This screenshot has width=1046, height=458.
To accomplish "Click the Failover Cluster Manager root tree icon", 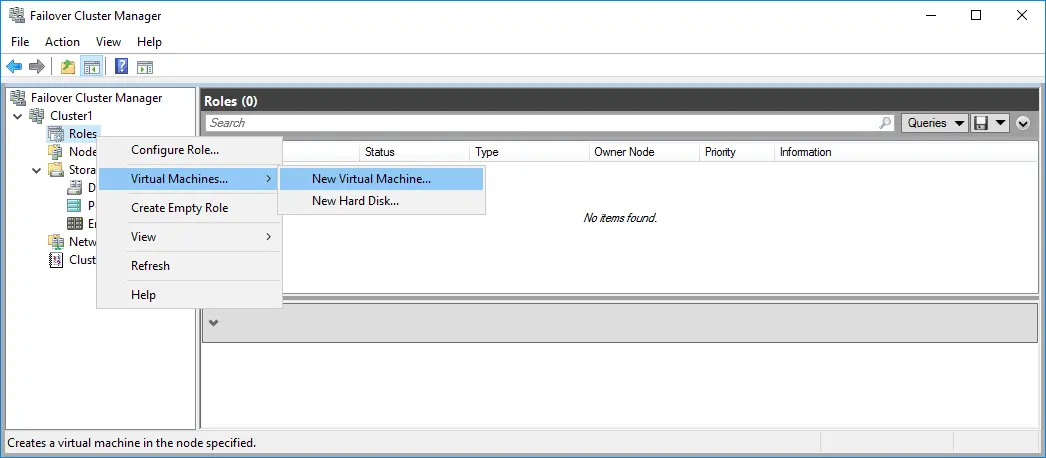I will click(18, 98).
